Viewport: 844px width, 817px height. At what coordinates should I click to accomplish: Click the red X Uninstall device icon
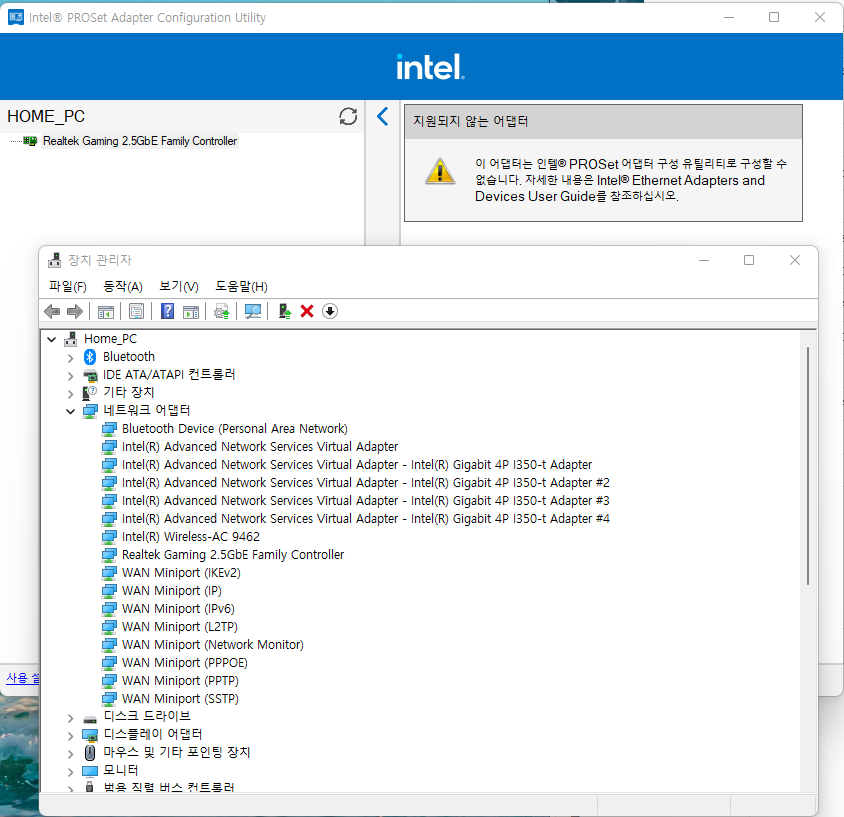tap(307, 311)
